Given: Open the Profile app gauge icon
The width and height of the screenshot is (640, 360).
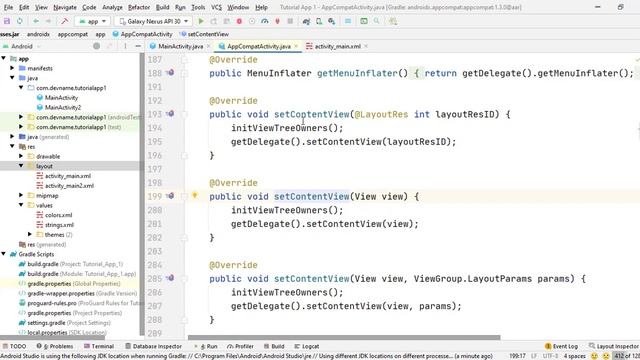Looking at the screenshot, I should (264, 21).
